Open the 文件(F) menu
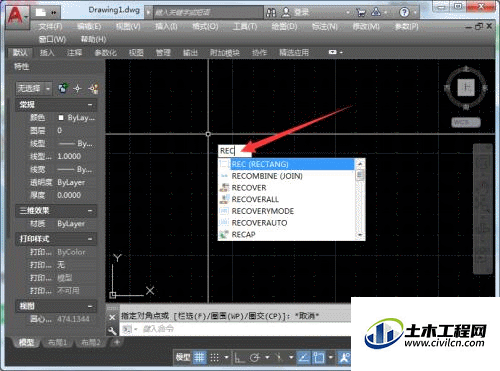This screenshot has width=500, height=371. pos(50,26)
